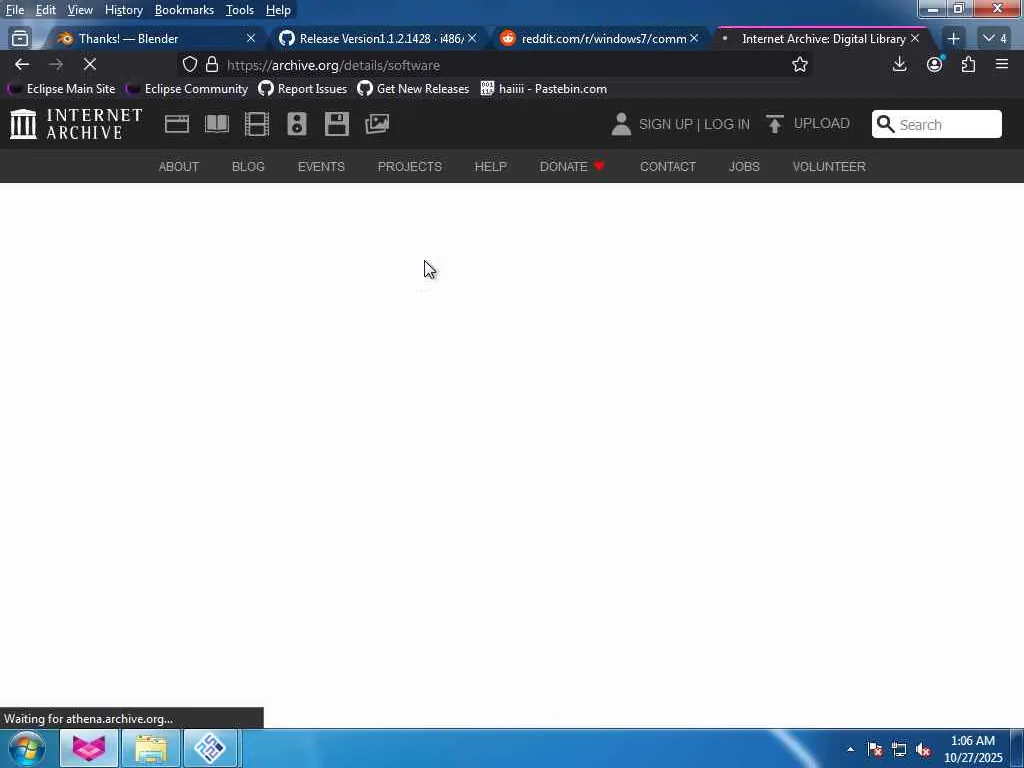Open the Texts book icon
Viewport: 1024px width, 768px height.
pos(217,124)
